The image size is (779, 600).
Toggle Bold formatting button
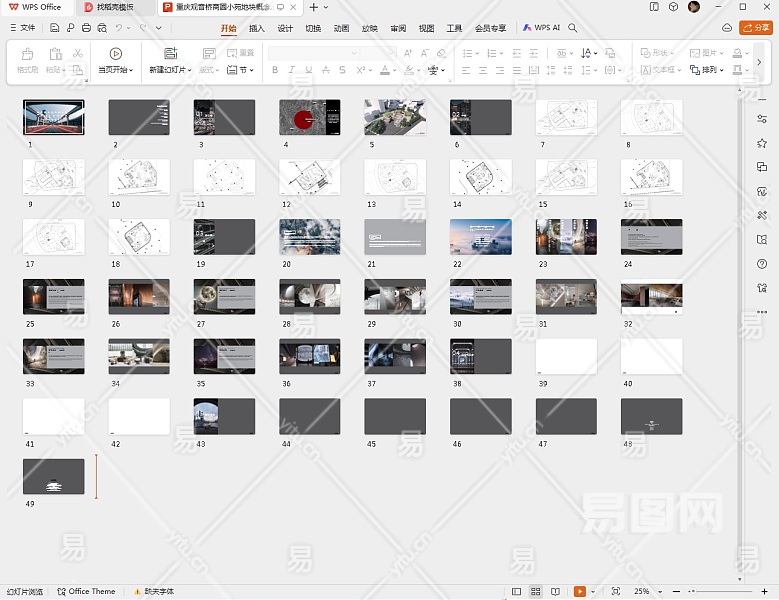[x=274, y=71]
